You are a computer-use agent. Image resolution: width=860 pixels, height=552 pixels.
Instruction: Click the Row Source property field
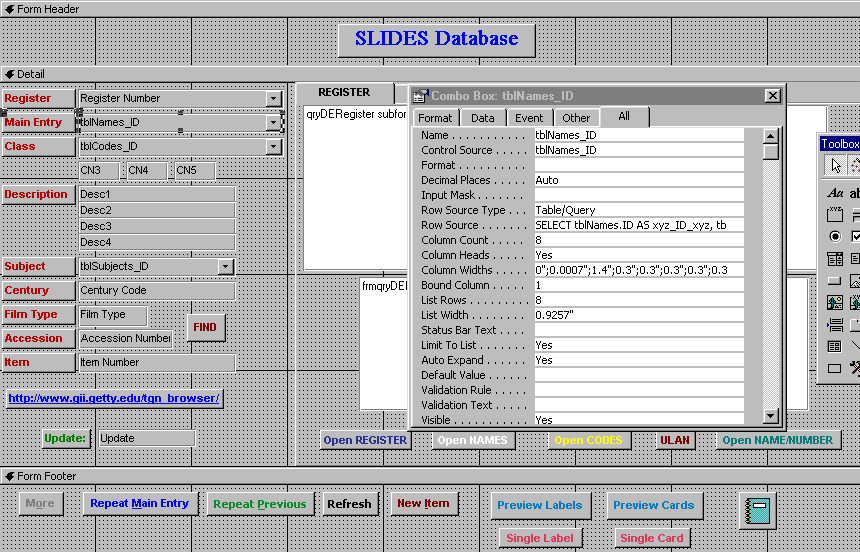tap(639, 225)
